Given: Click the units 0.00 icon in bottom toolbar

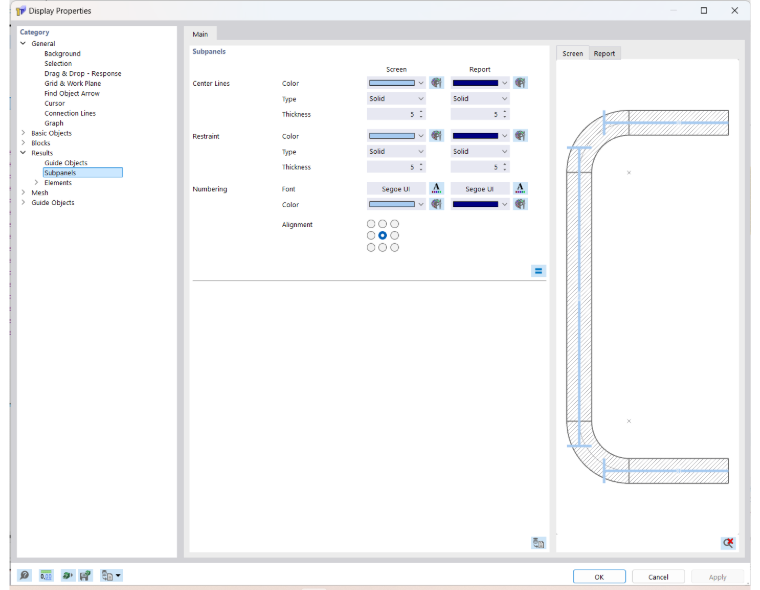Looking at the screenshot, I should pyautogui.click(x=46, y=575).
